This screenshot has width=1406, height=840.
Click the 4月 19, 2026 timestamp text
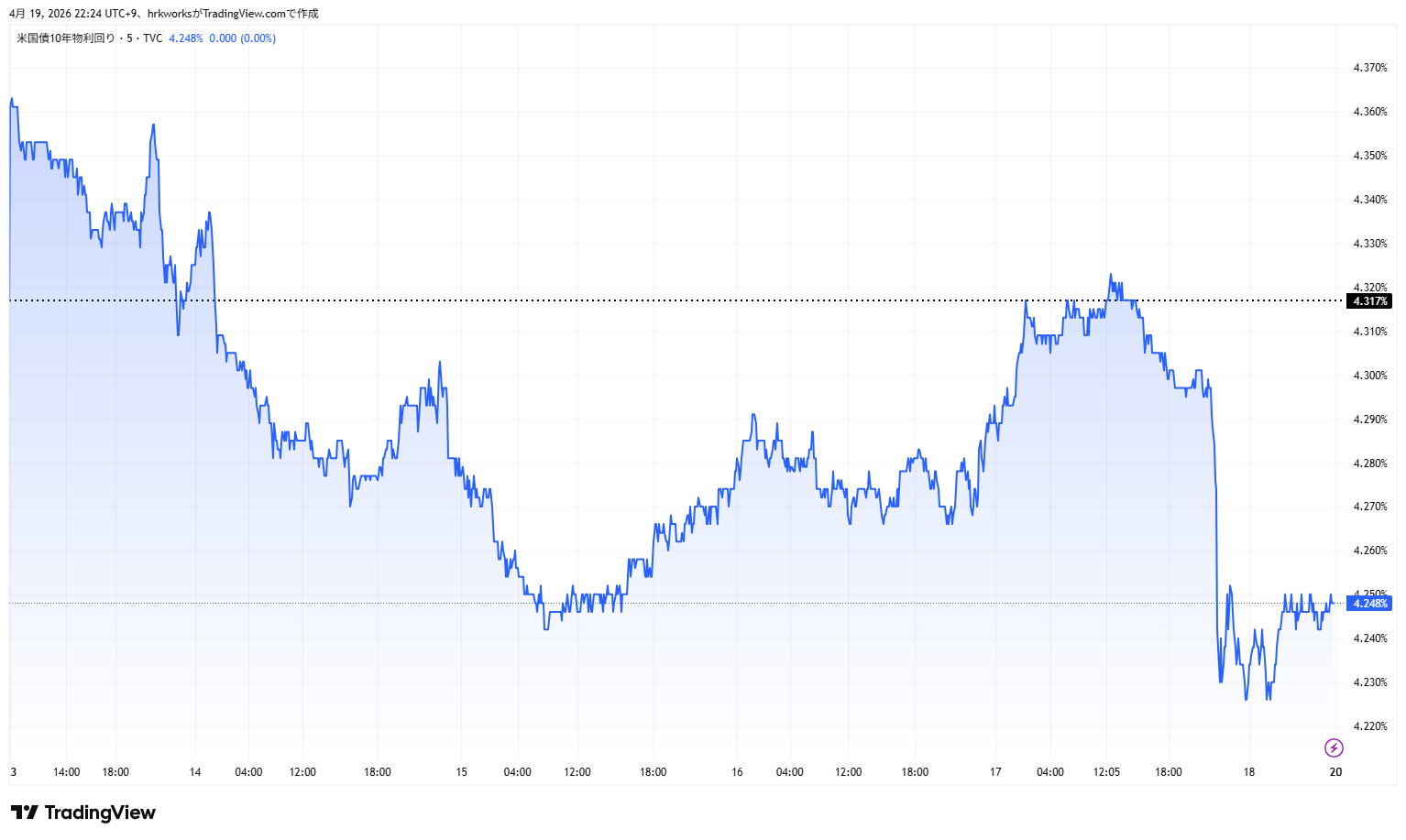[x=39, y=14]
